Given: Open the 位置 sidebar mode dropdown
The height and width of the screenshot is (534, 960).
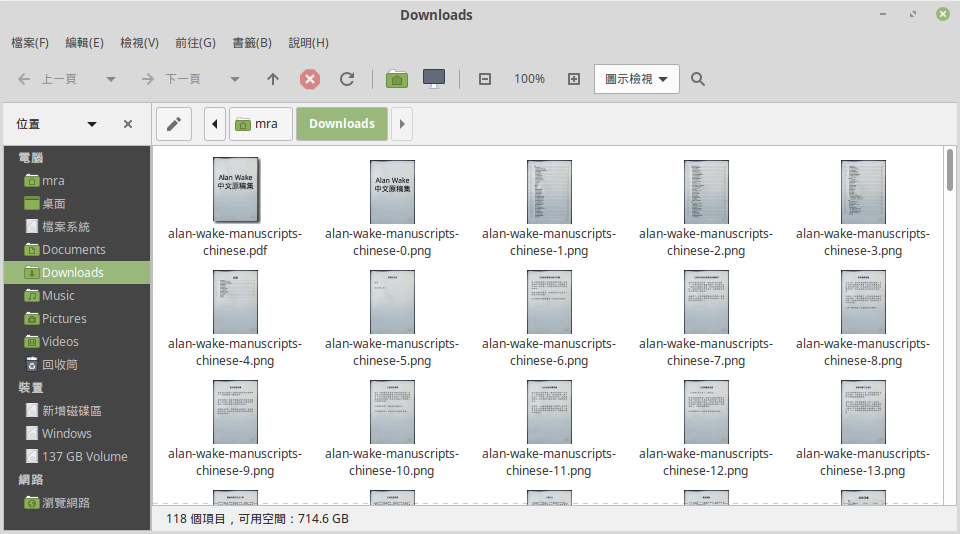Looking at the screenshot, I should [92, 124].
